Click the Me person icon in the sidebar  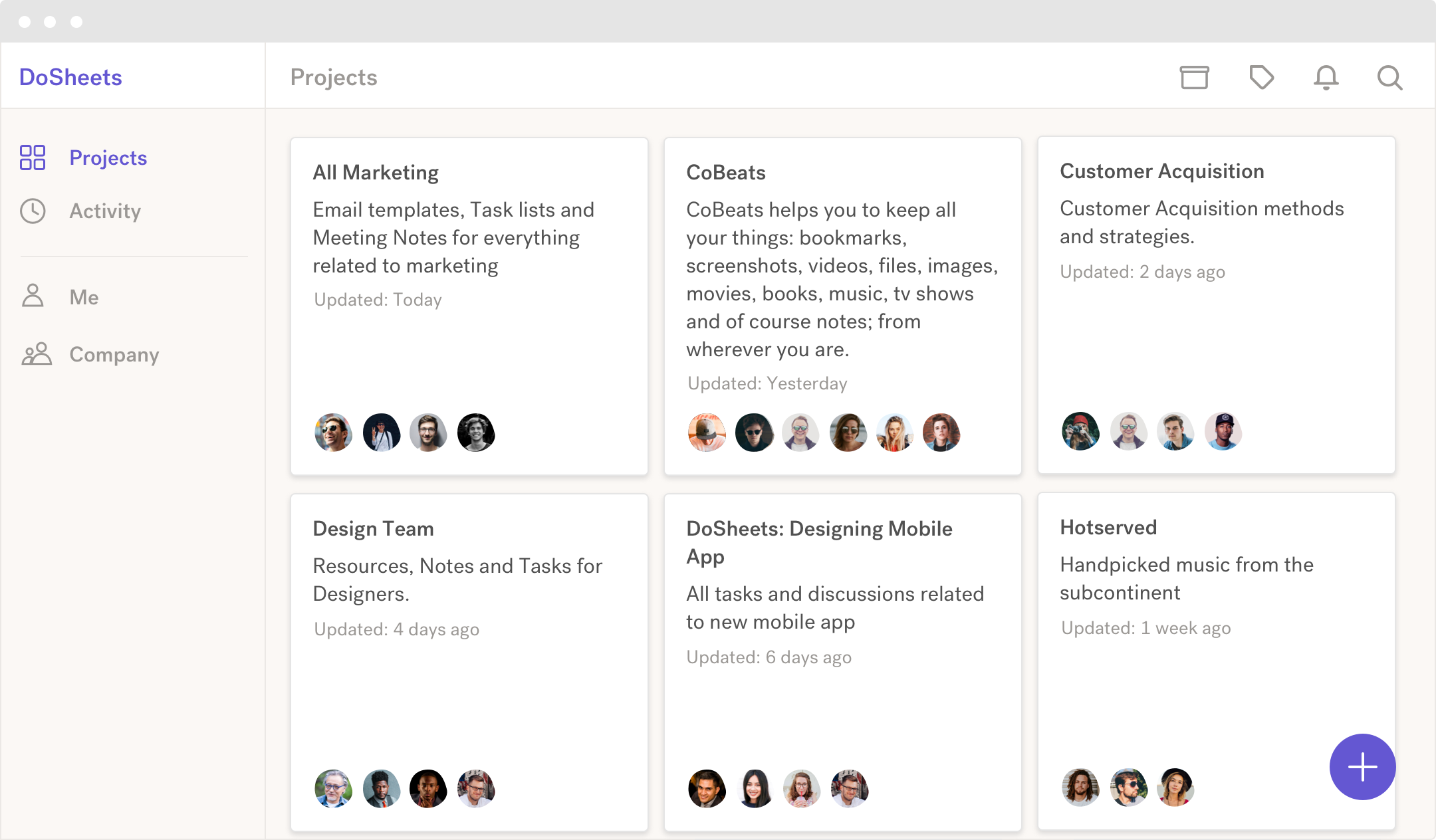33,296
